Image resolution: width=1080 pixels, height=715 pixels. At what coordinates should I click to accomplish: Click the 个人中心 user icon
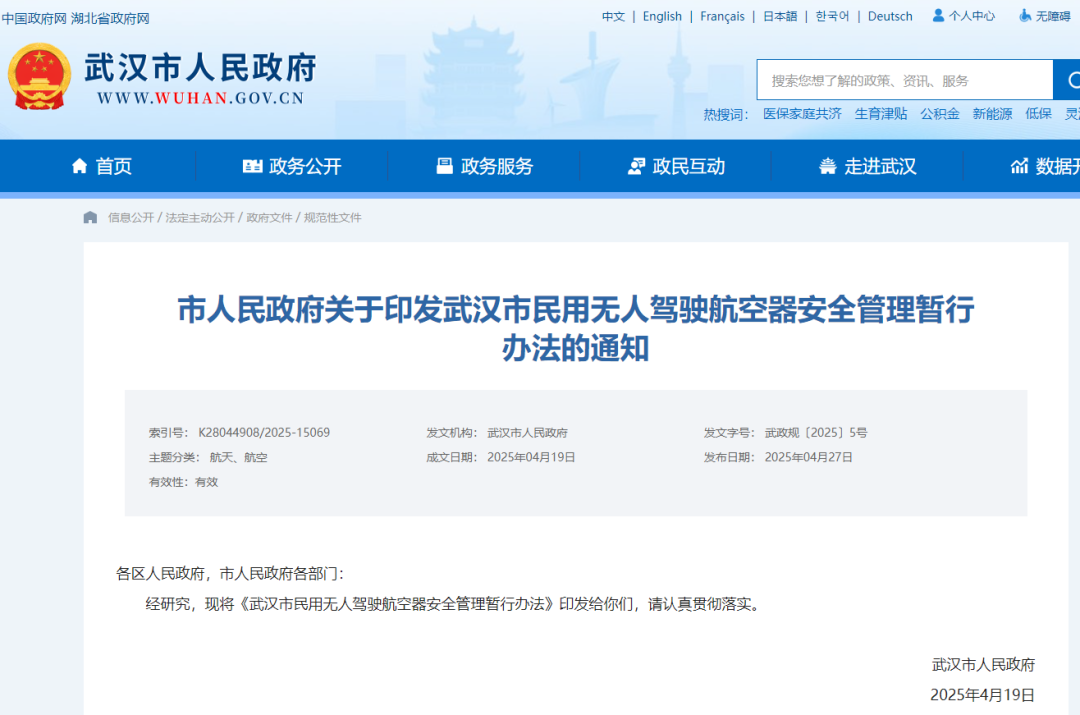(x=938, y=15)
